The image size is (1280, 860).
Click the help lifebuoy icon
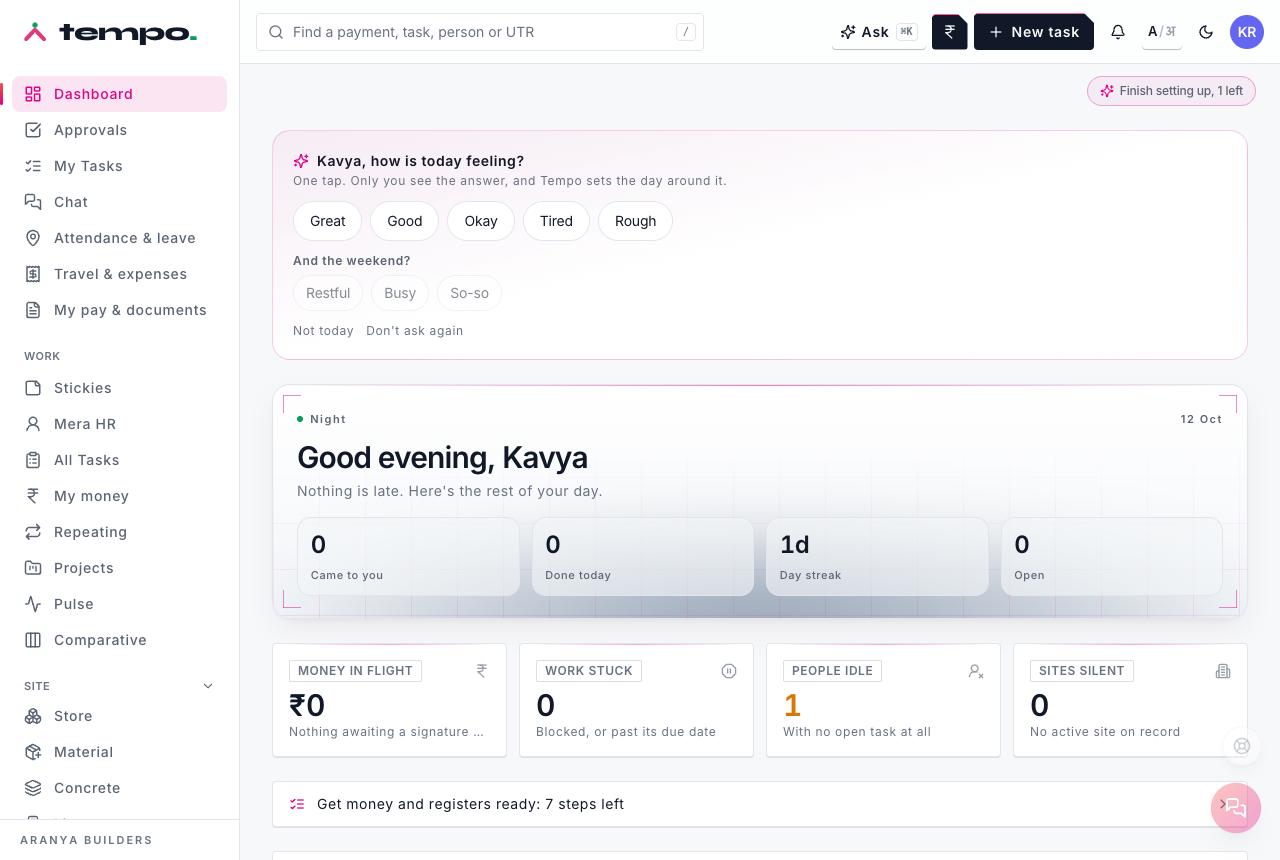[x=1242, y=745]
